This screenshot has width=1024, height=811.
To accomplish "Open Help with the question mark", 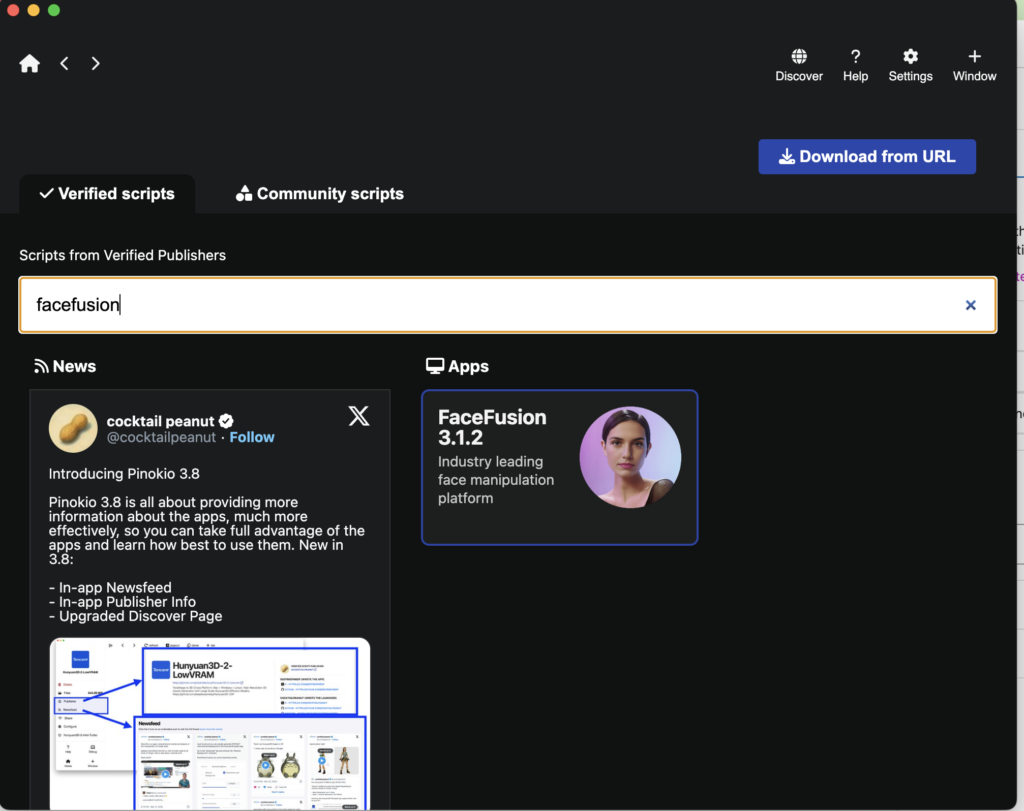I will coord(855,65).
